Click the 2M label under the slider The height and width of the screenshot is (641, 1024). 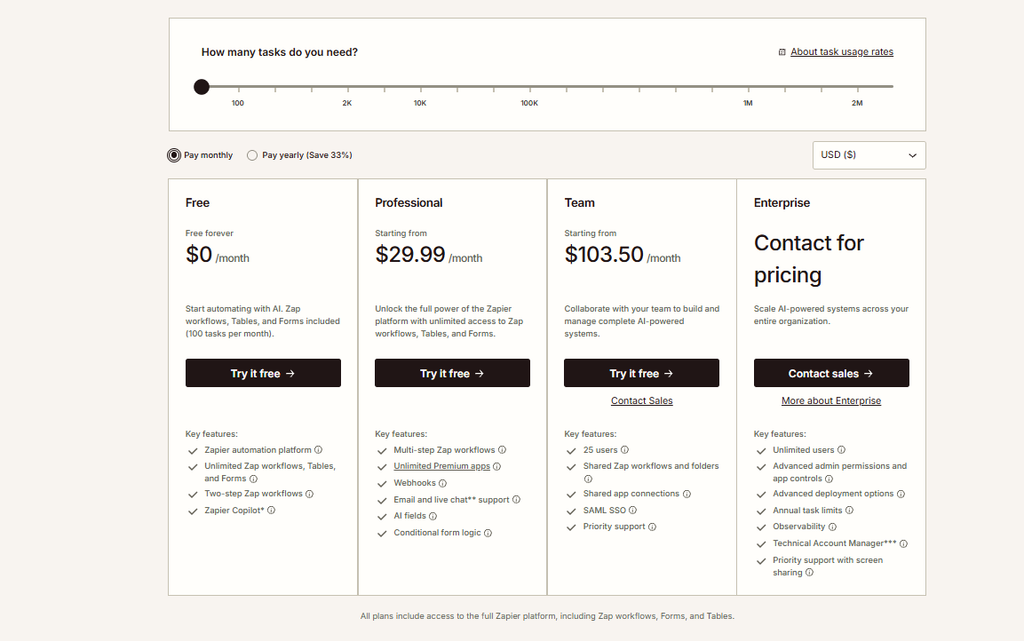(x=857, y=103)
